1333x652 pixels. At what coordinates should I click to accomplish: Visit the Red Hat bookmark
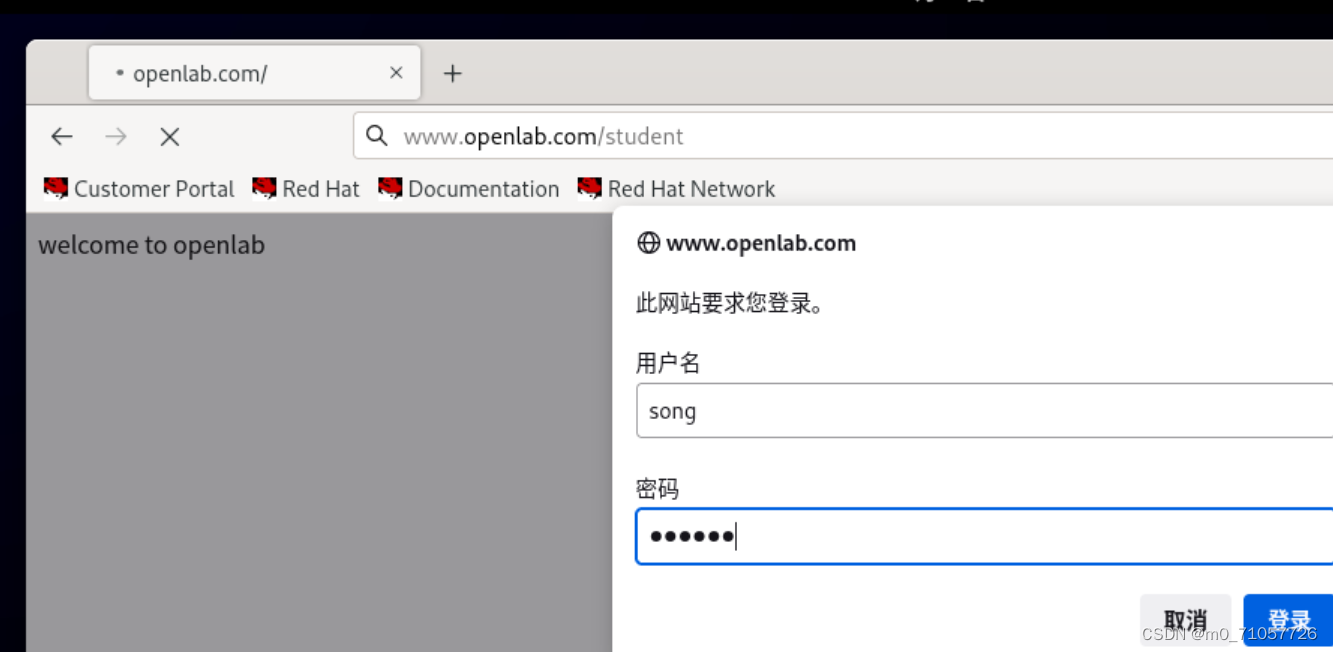pyautogui.click(x=321, y=189)
